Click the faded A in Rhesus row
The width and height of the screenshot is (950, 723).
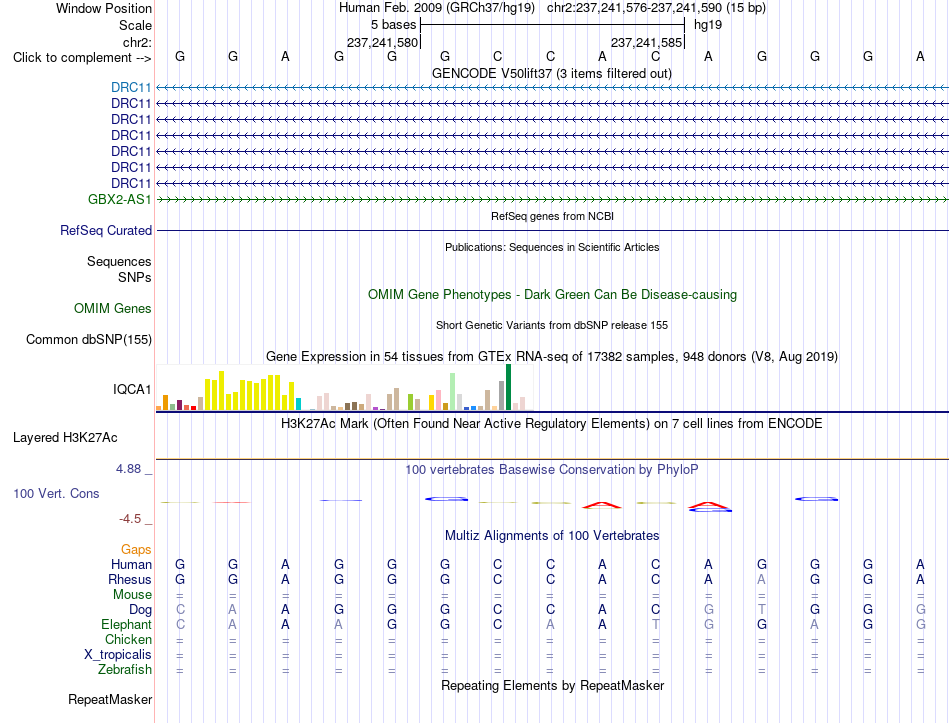[x=762, y=580]
